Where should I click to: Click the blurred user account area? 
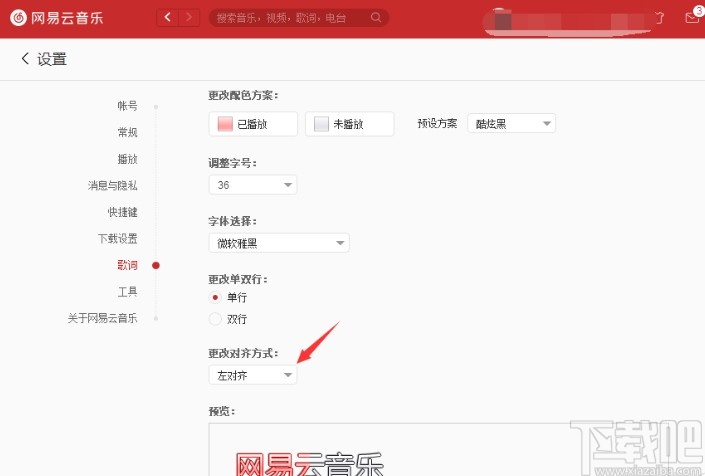point(567,21)
